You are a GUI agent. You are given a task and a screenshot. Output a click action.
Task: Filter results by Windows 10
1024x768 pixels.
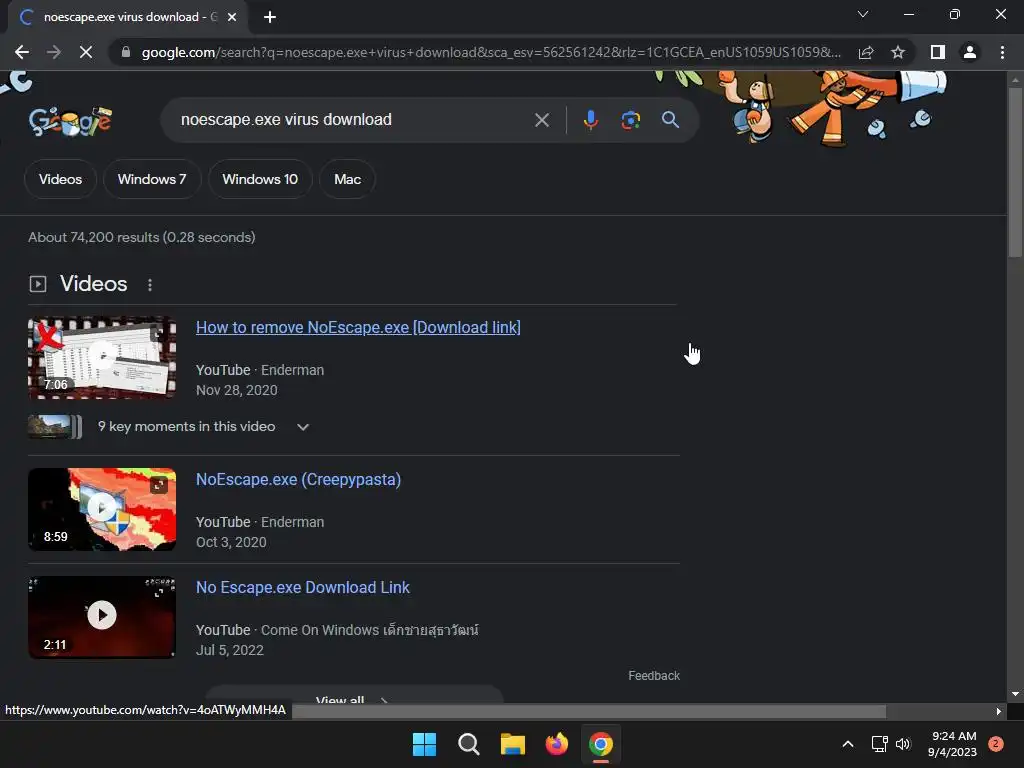click(x=260, y=179)
